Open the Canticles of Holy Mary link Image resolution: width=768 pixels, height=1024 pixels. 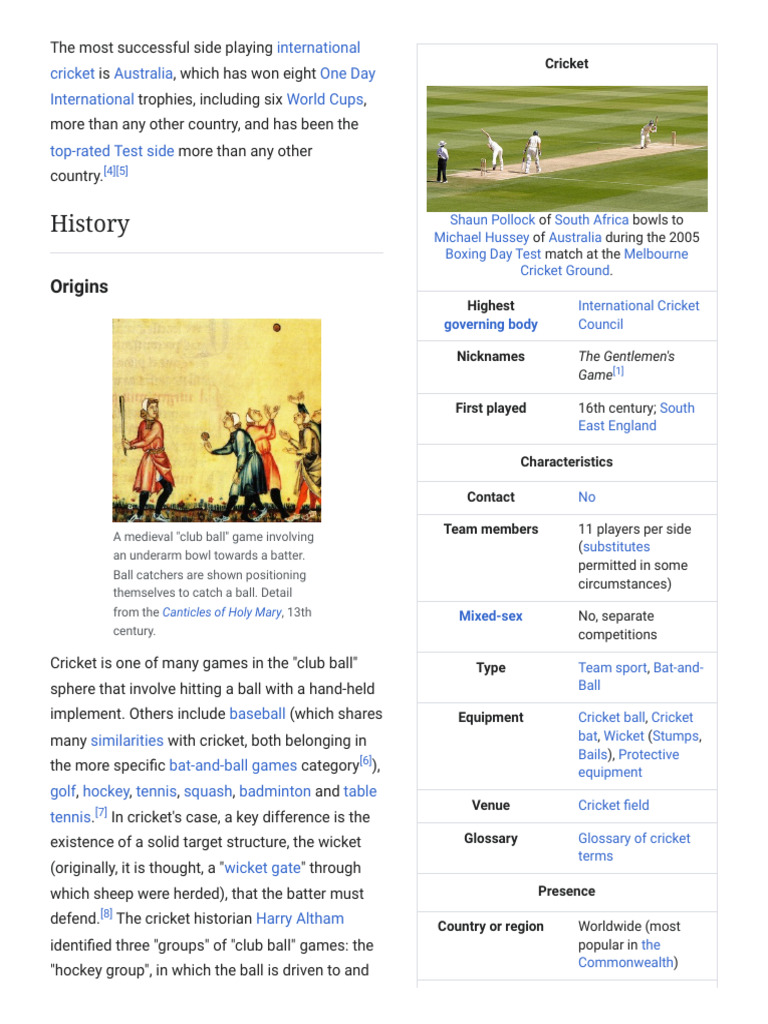(222, 612)
